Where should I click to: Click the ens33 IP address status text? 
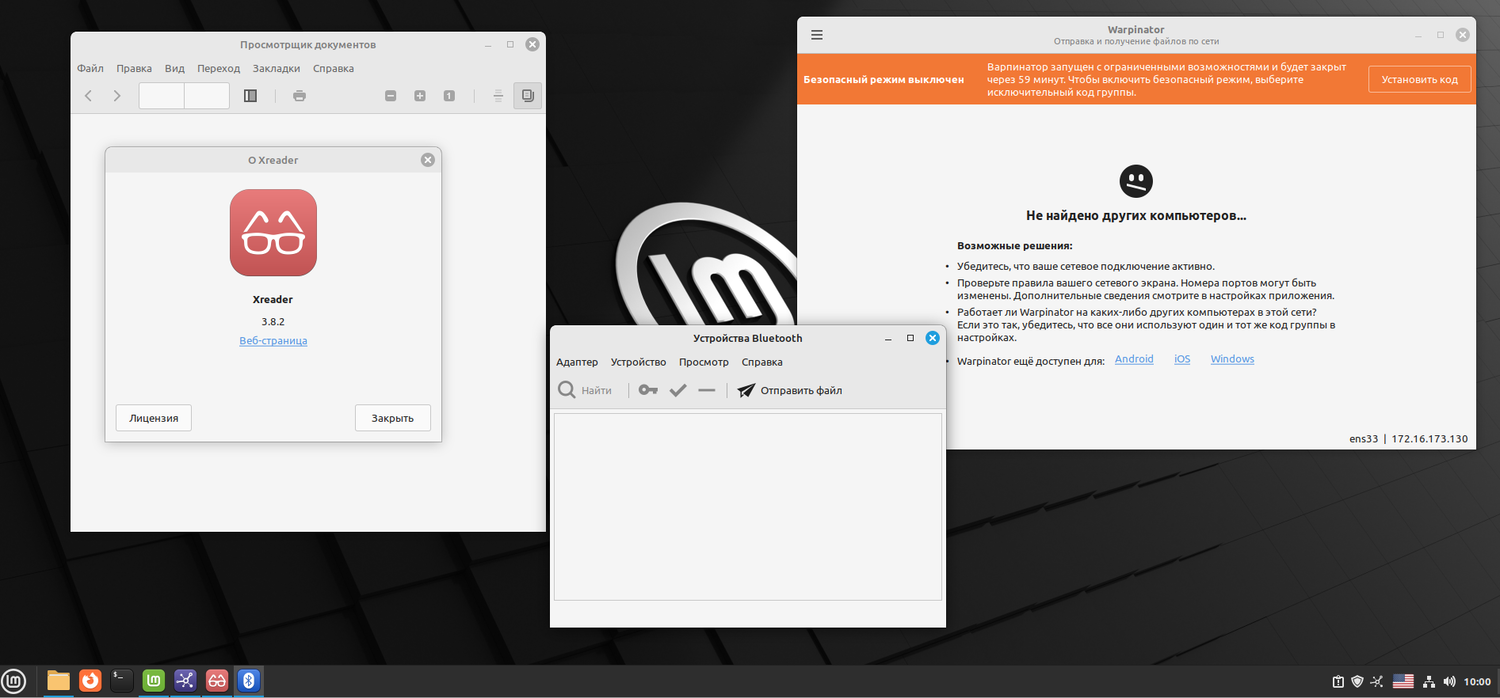pyautogui.click(x=1408, y=439)
